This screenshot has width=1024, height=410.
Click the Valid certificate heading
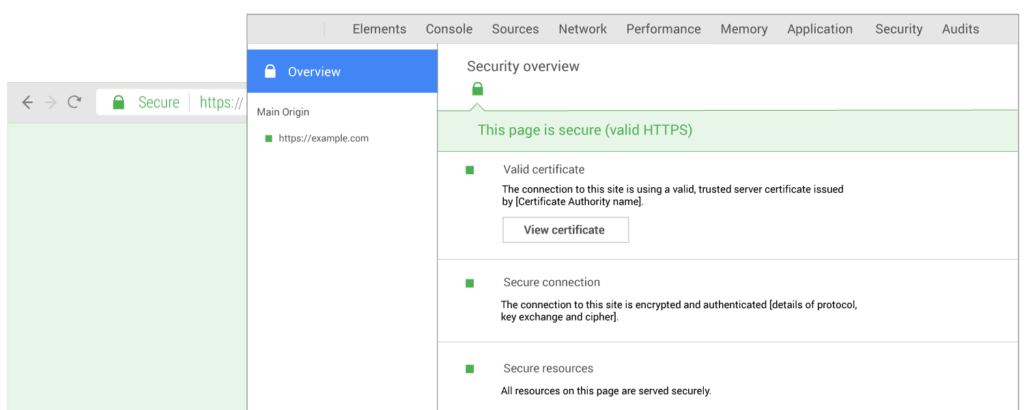[x=543, y=170]
